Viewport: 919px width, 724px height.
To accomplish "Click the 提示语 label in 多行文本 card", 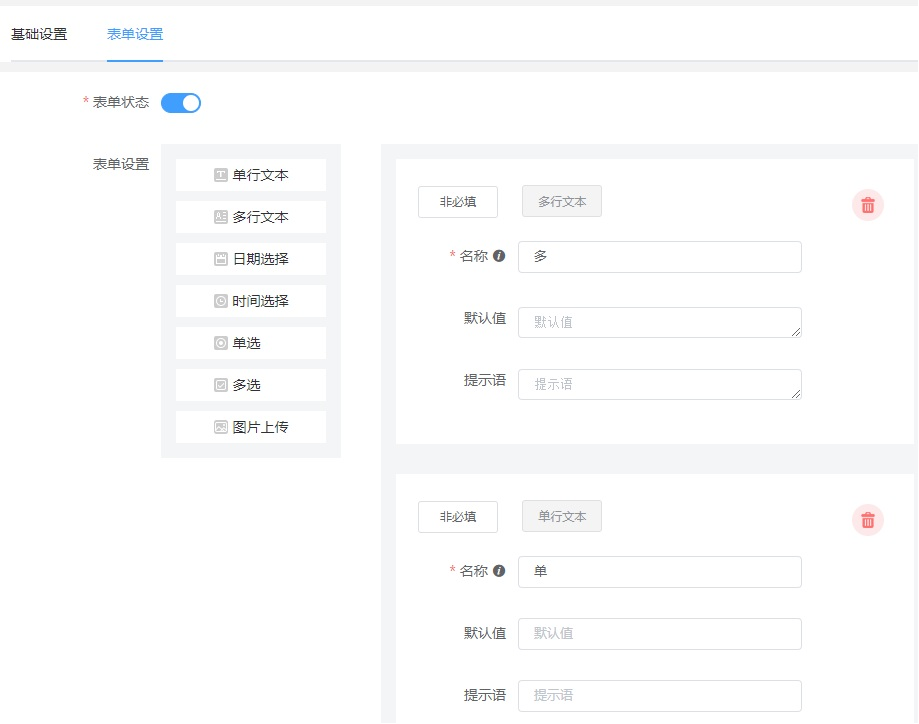I will [x=485, y=380].
